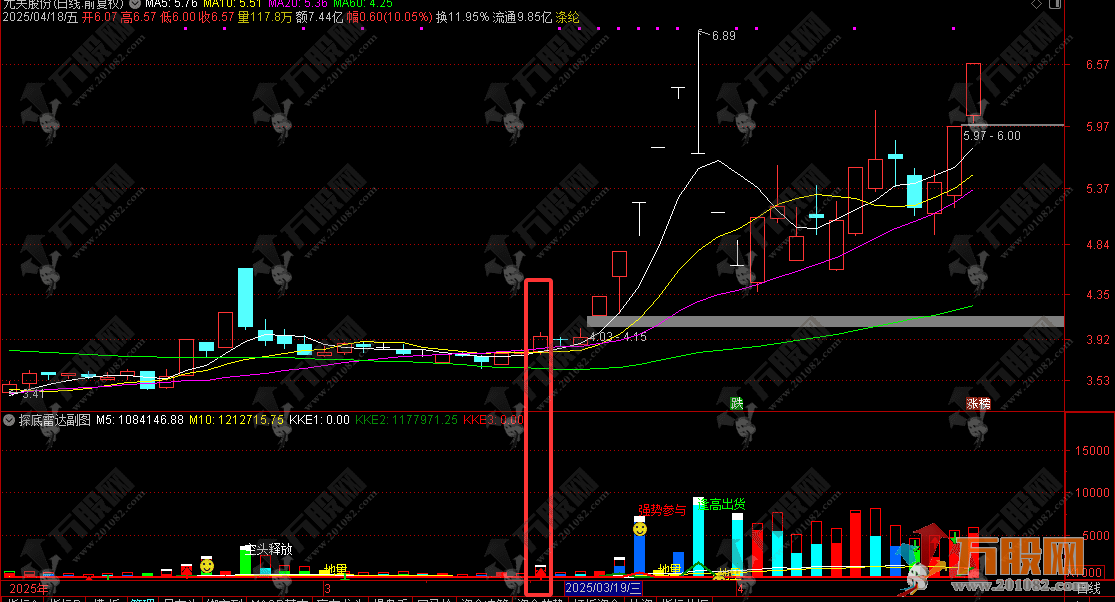Image resolution: width=1115 pixels, height=602 pixels.
Task: Click the 探底雷达副图 indicator title
Action: (x=55, y=420)
